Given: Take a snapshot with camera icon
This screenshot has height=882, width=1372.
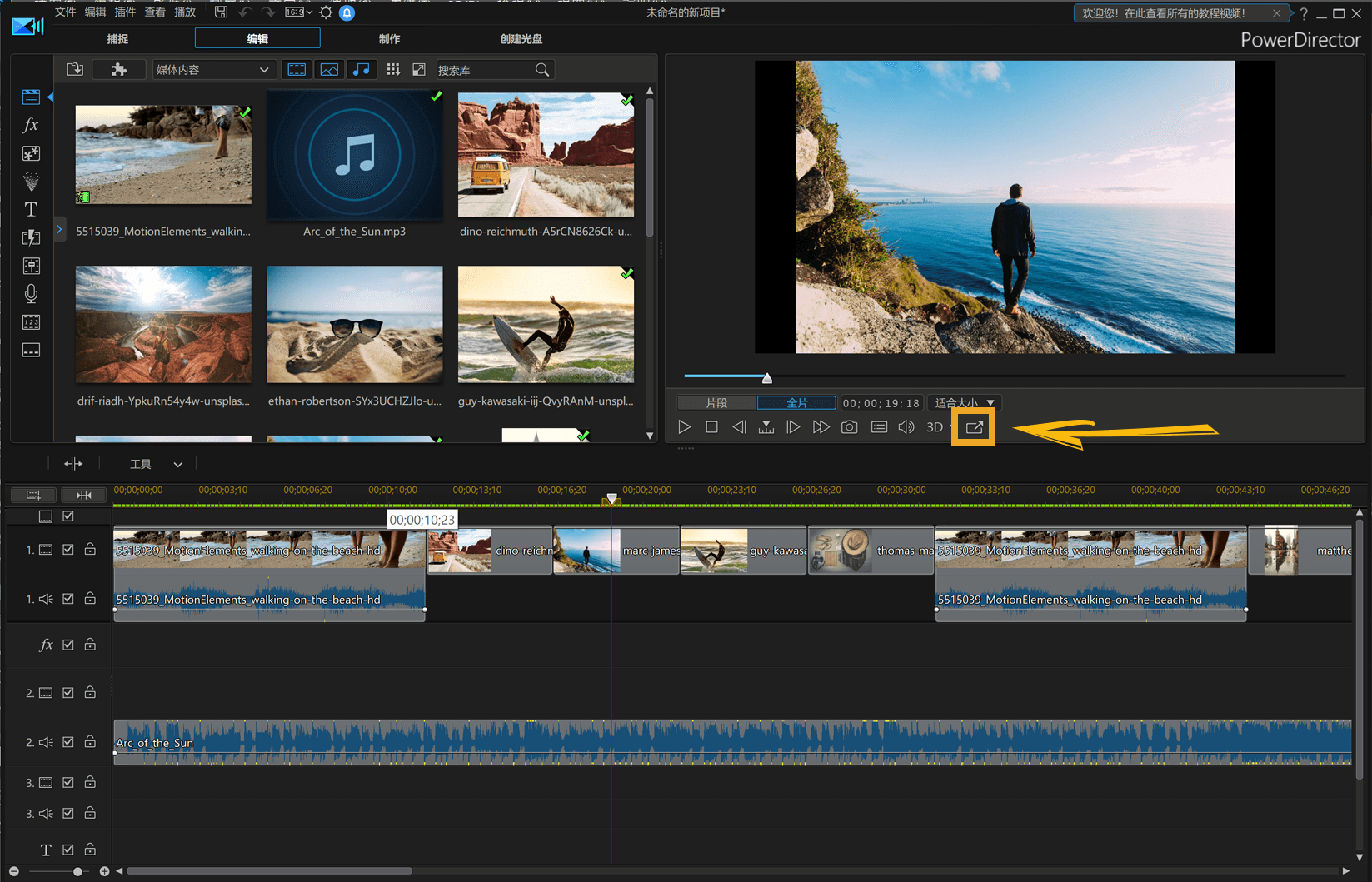Looking at the screenshot, I should [849, 427].
